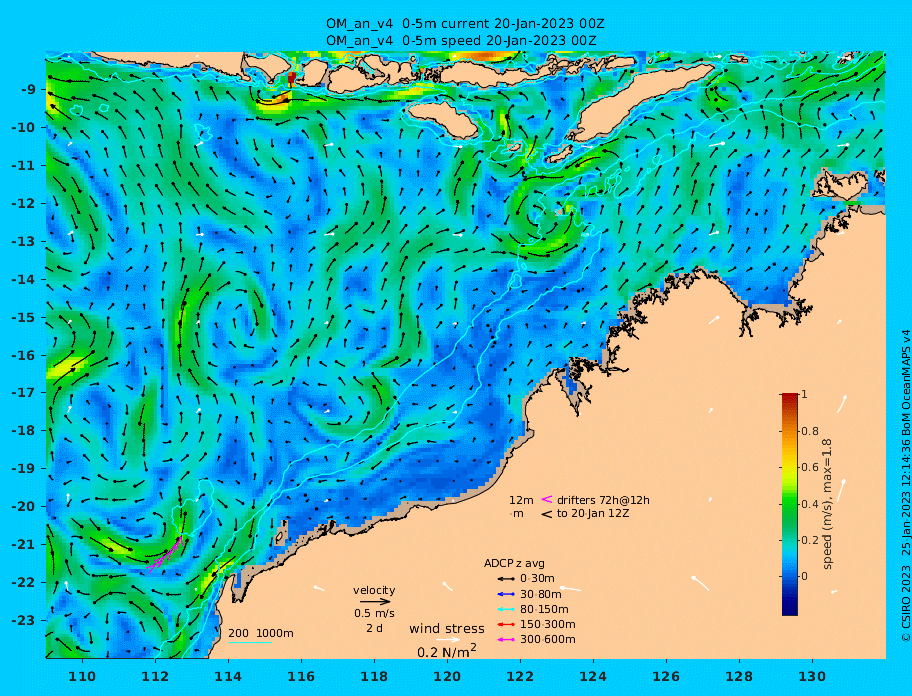Viewport: 912px width, 696px height.
Task: Click the 'ADCP z avg' legend heading
Action: (x=514, y=563)
